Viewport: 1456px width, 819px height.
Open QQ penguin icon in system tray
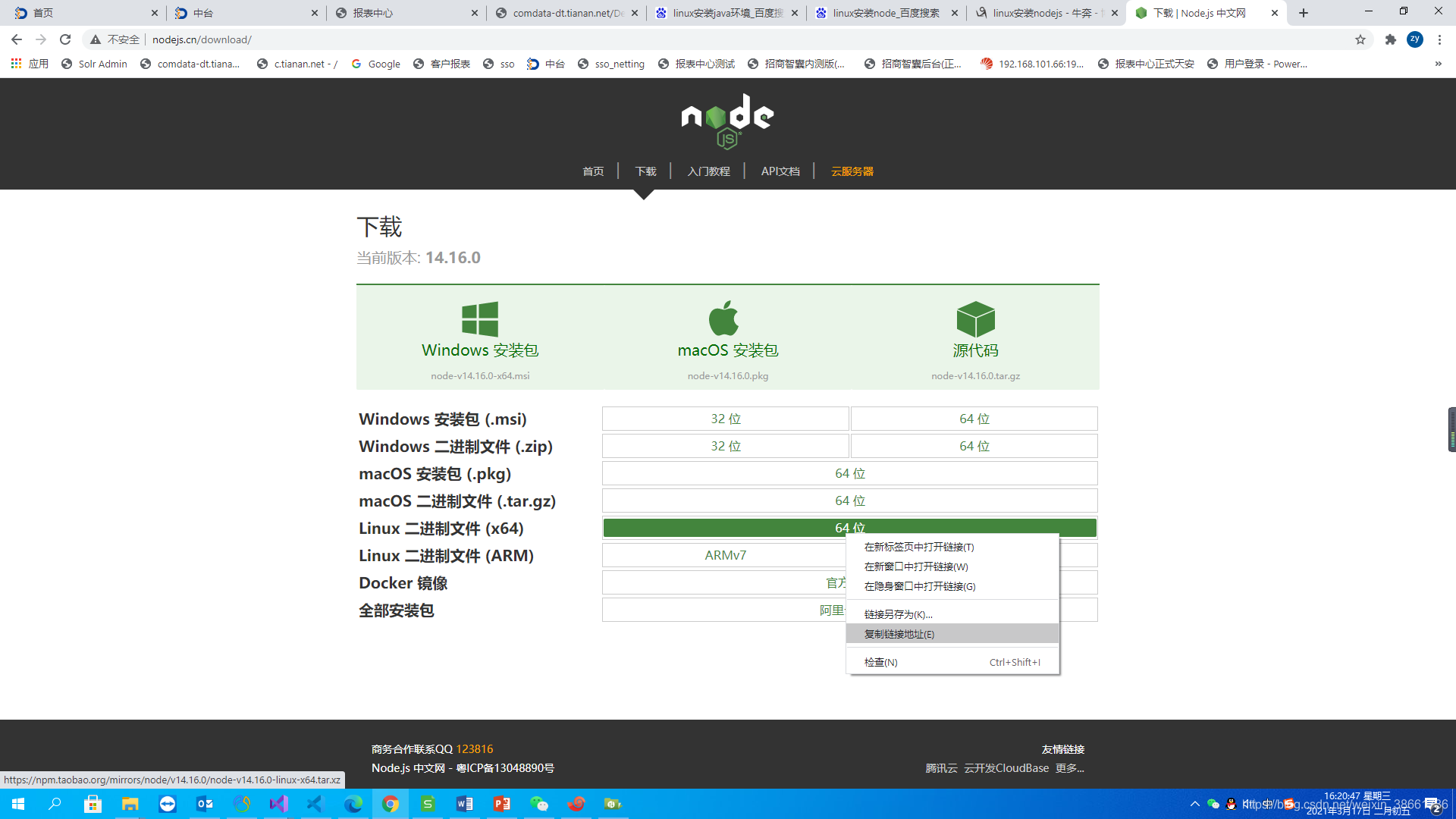pyautogui.click(x=1231, y=803)
